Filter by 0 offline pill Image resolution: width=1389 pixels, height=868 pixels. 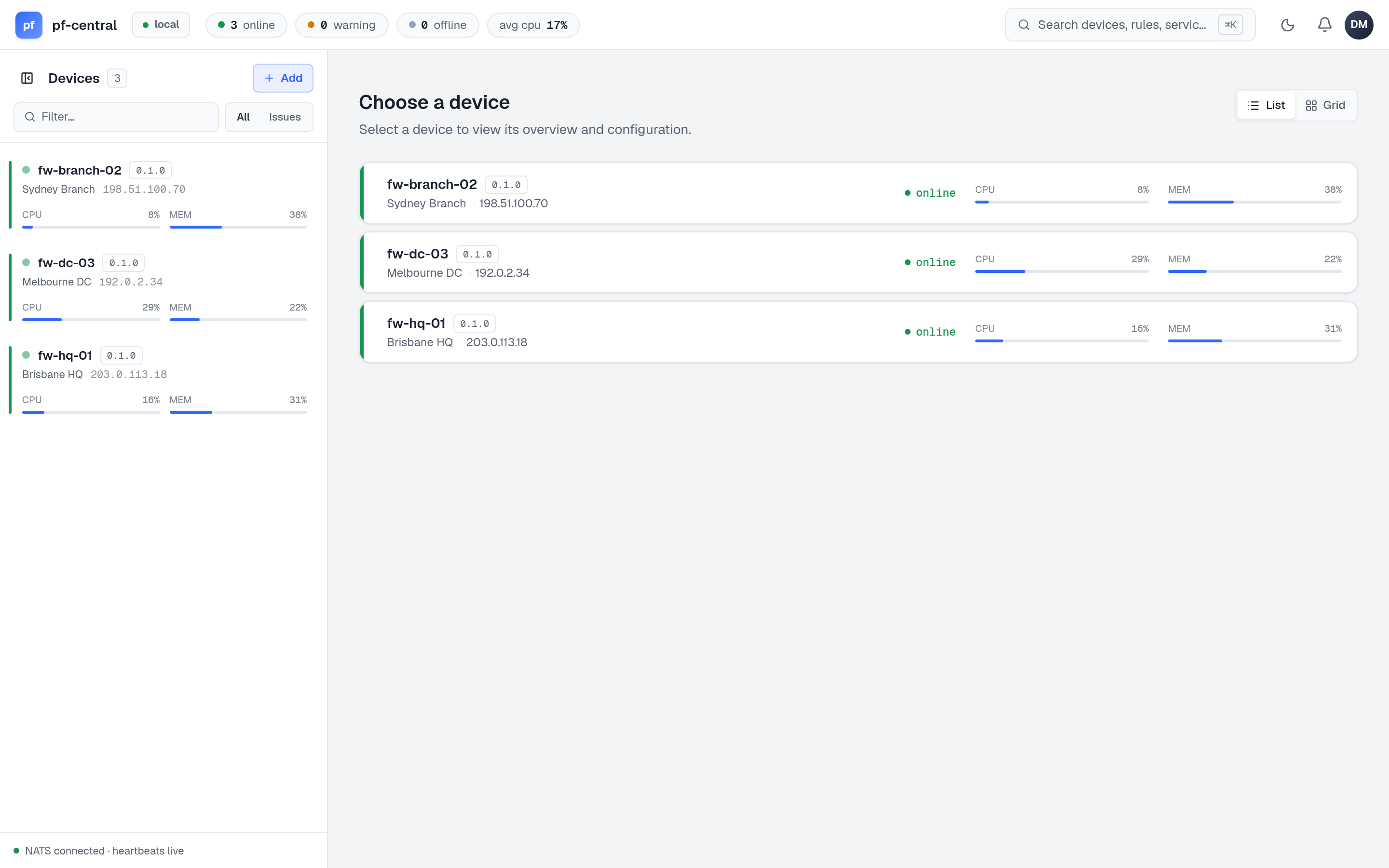(437, 25)
